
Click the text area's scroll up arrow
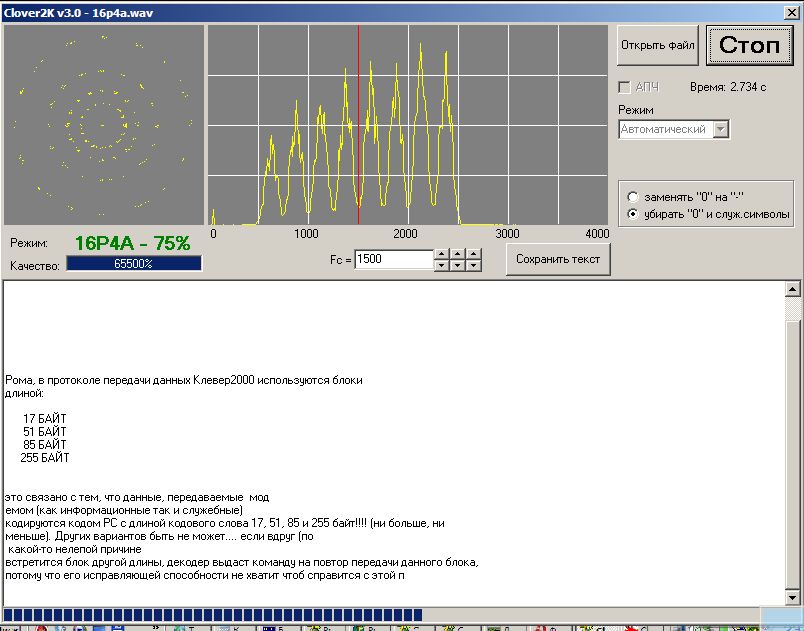pyautogui.click(x=792, y=290)
